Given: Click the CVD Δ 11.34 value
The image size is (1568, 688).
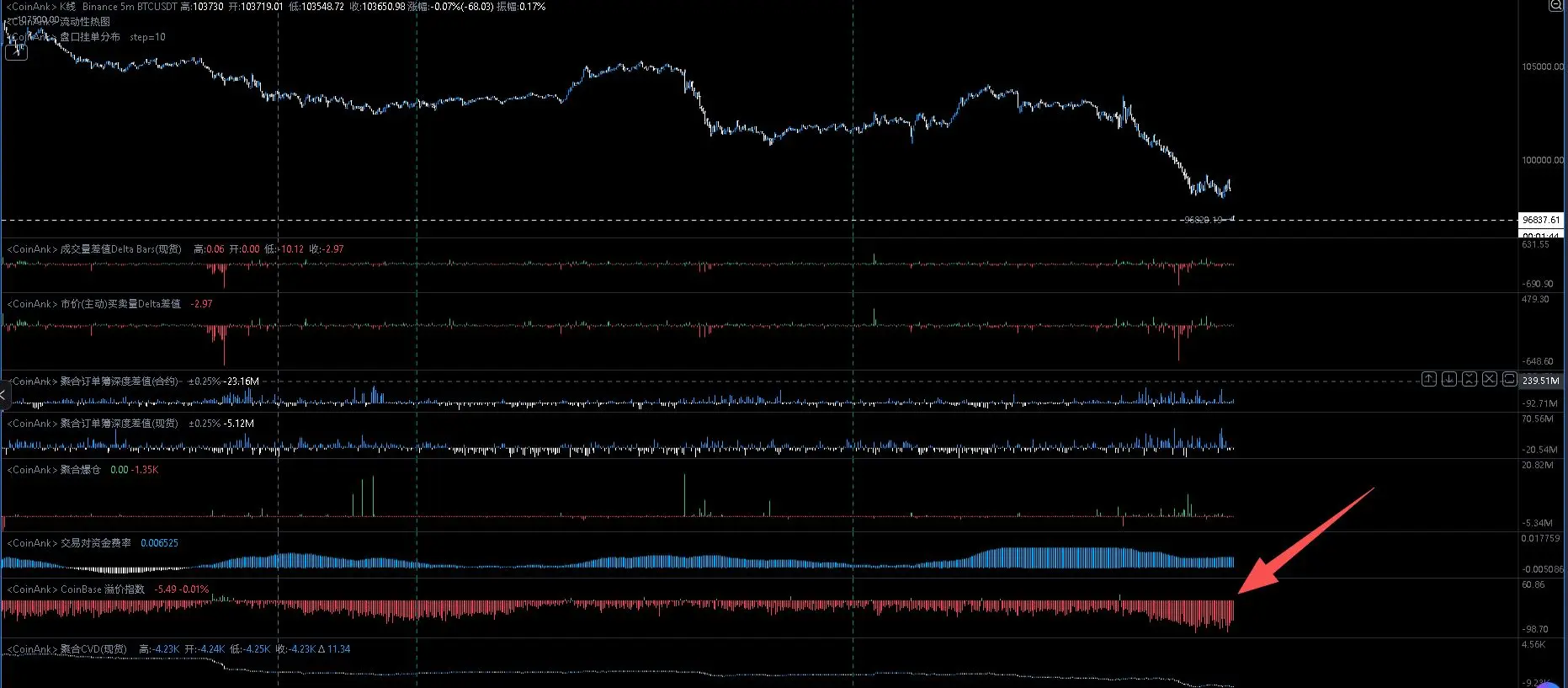Looking at the screenshot, I should (x=334, y=649).
